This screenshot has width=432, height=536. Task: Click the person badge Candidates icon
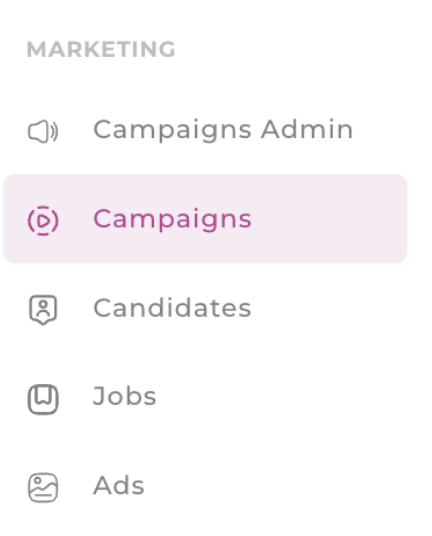pyautogui.click(x=43, y=309)
